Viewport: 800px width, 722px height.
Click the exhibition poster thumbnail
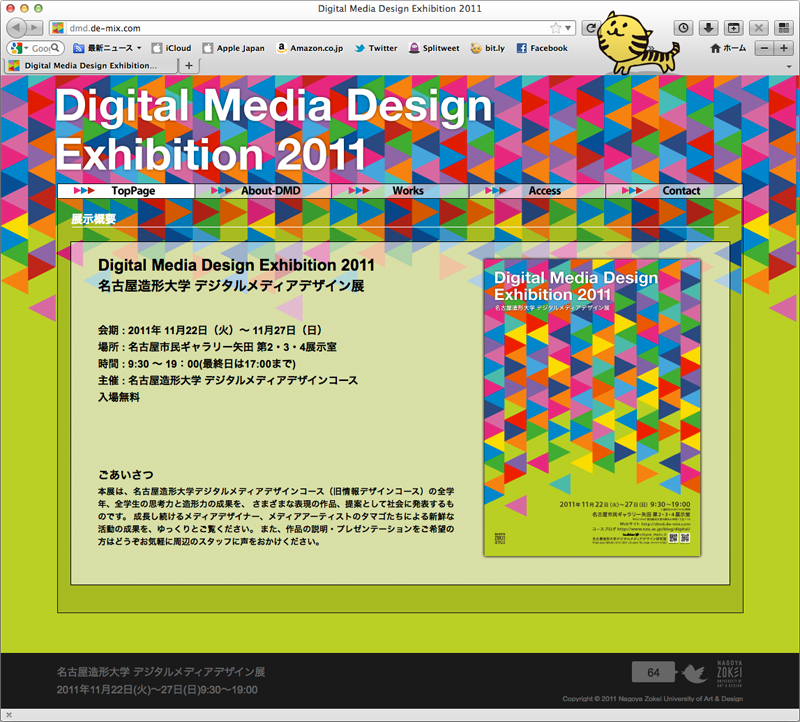[x=592, y=407]
